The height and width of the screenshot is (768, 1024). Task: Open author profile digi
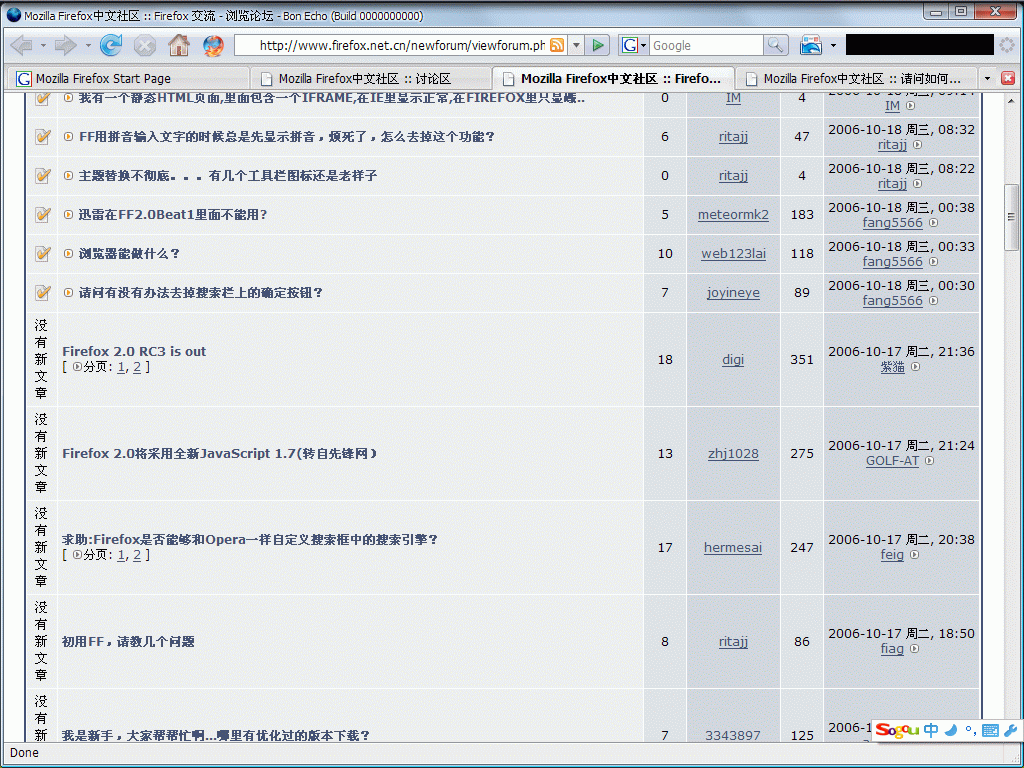[x=733, y=359]
